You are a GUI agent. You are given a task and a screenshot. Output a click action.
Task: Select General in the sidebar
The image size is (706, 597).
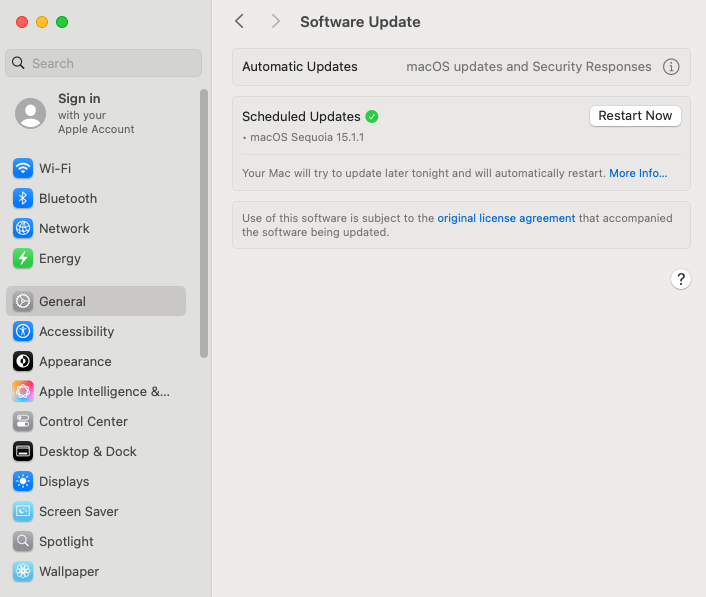pos(96,301)
